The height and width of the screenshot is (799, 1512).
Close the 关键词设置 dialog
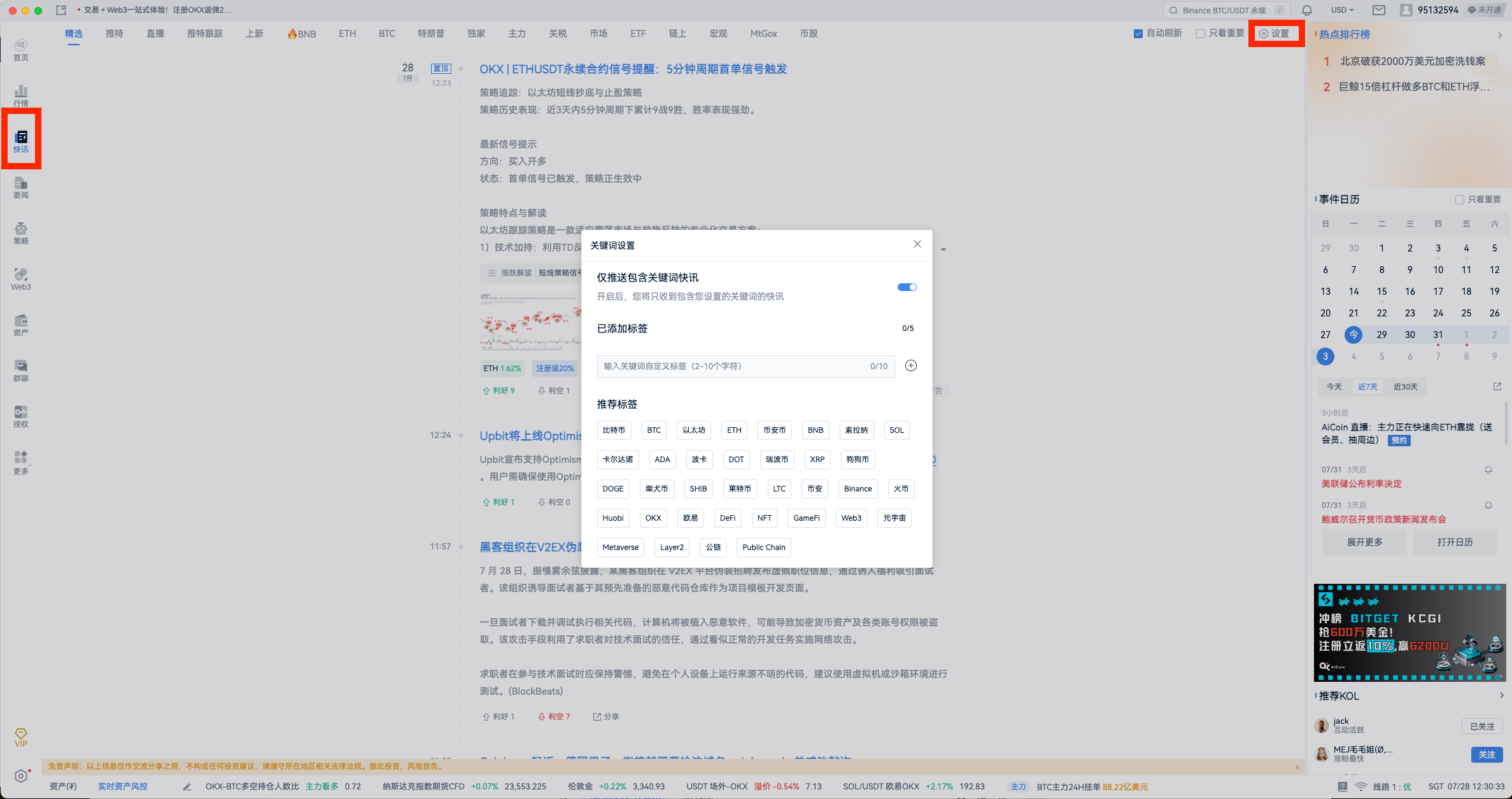click(917, 244)
